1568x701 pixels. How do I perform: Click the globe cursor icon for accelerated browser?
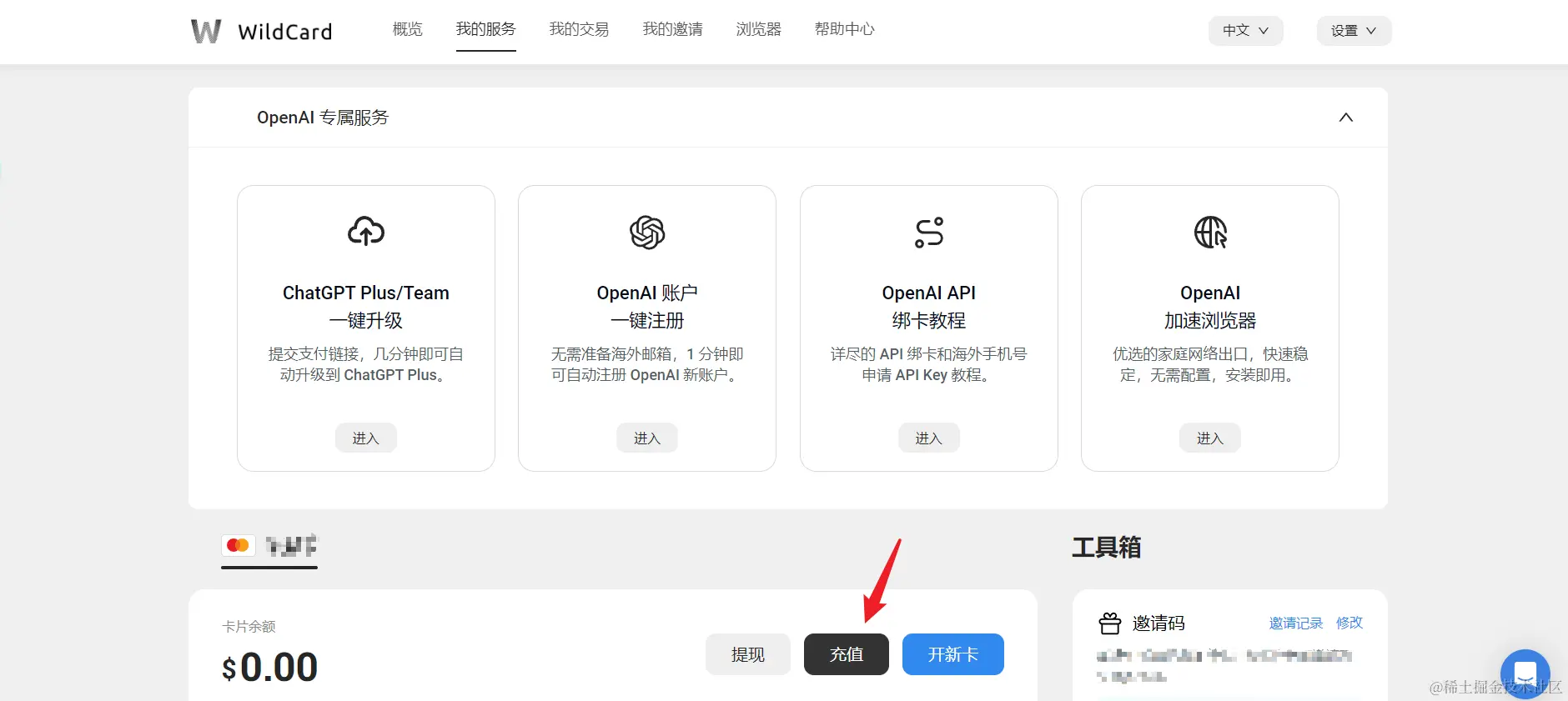[x=1210, y=233]
